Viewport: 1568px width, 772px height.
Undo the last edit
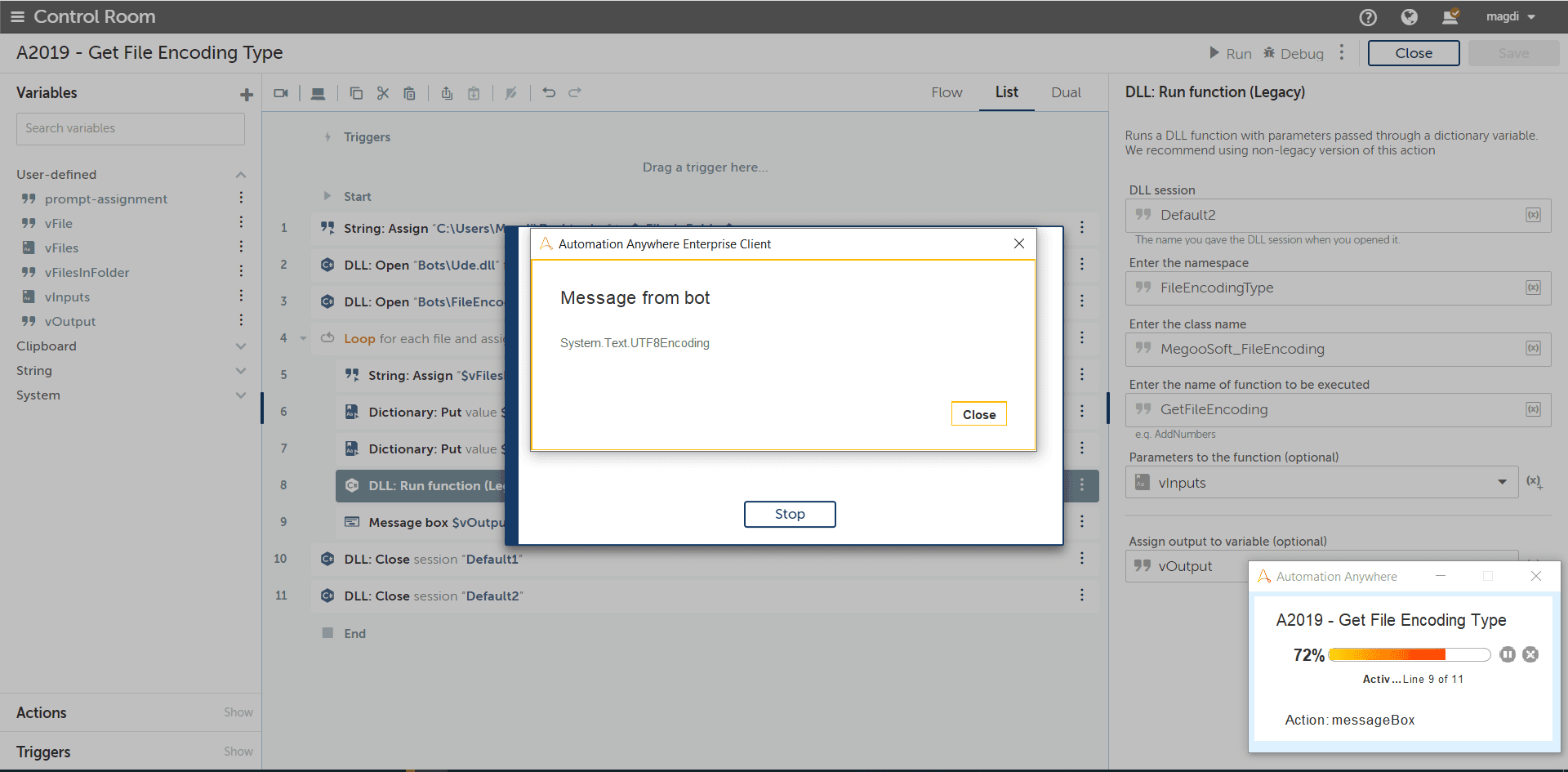point(549,92)
